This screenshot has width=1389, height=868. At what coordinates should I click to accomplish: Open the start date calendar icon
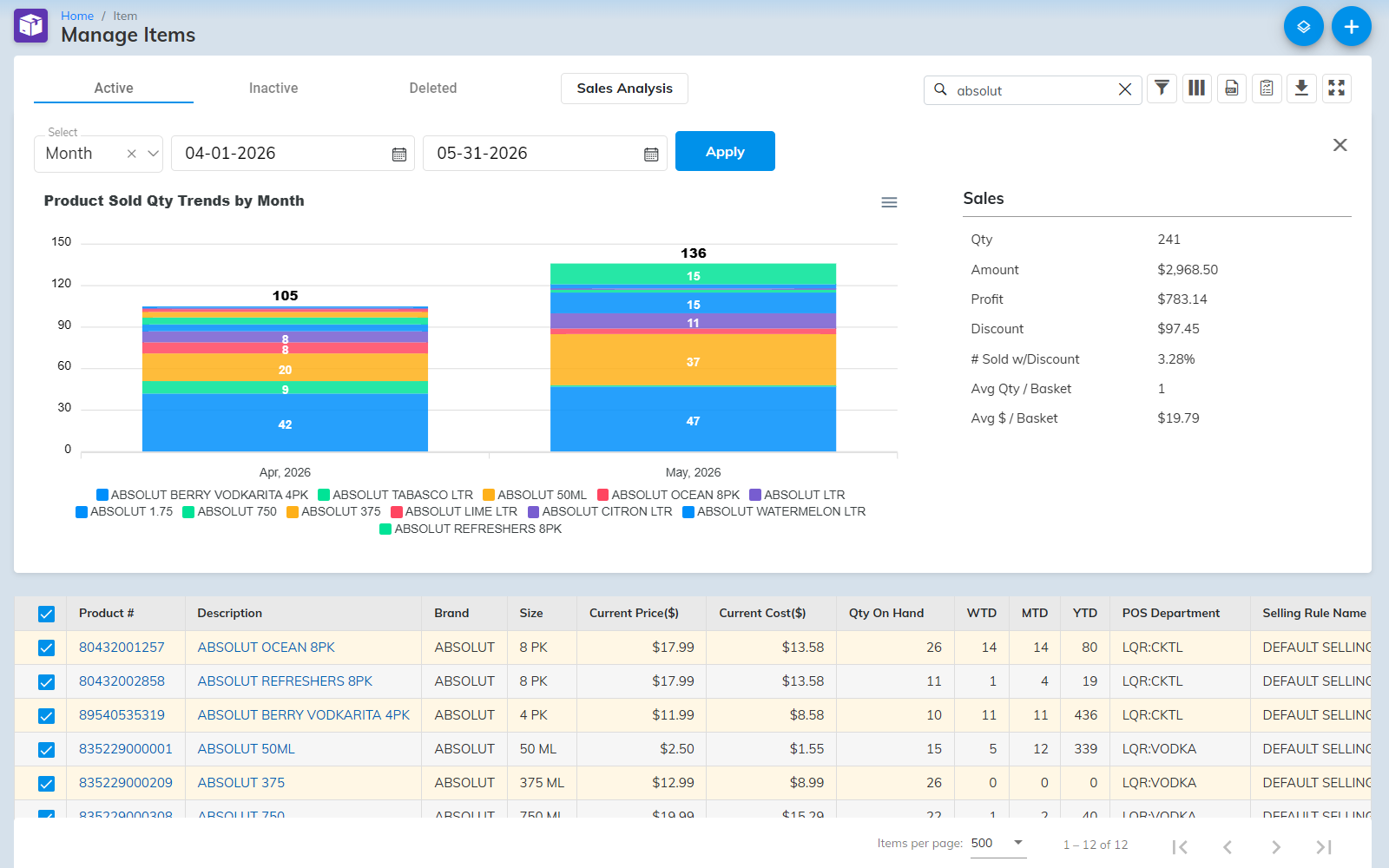click(399, 155)
